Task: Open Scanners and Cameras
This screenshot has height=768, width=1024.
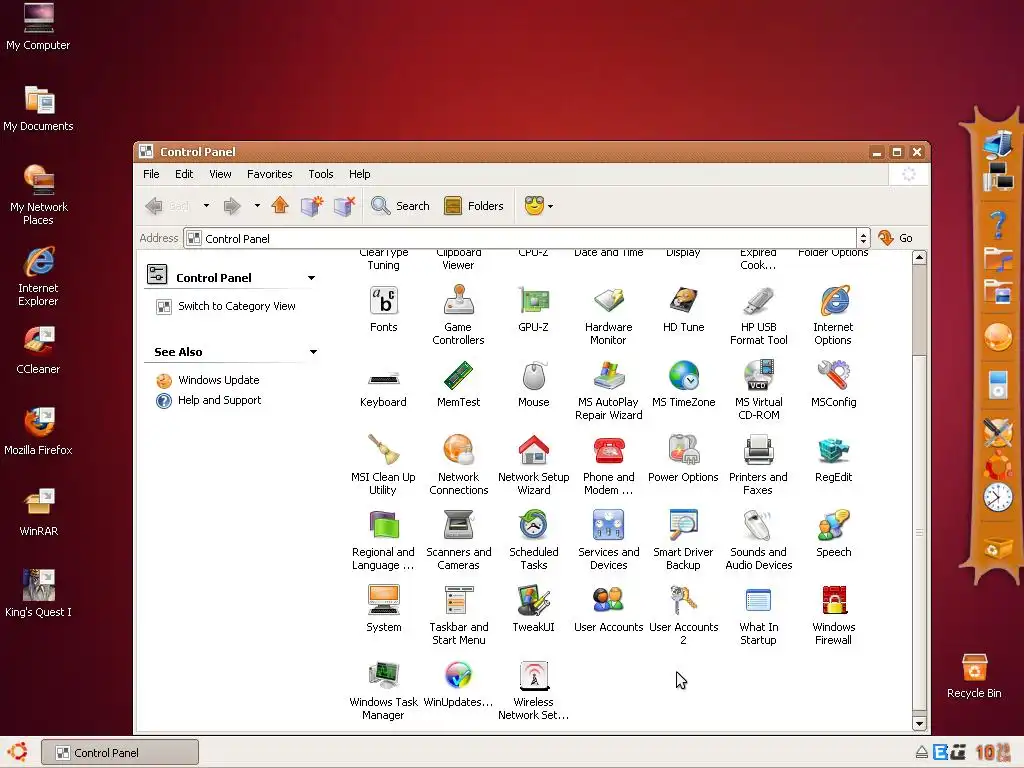Action: (458, 540)
